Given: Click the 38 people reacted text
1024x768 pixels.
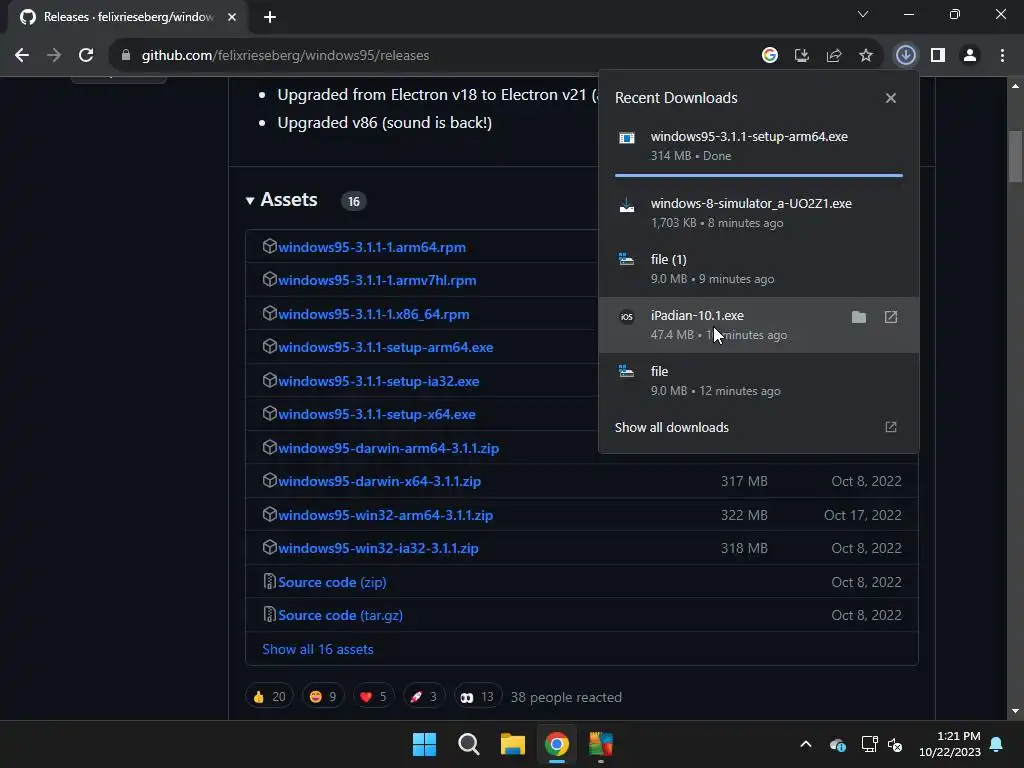Looking at the screenshot, I should [566, 697].
